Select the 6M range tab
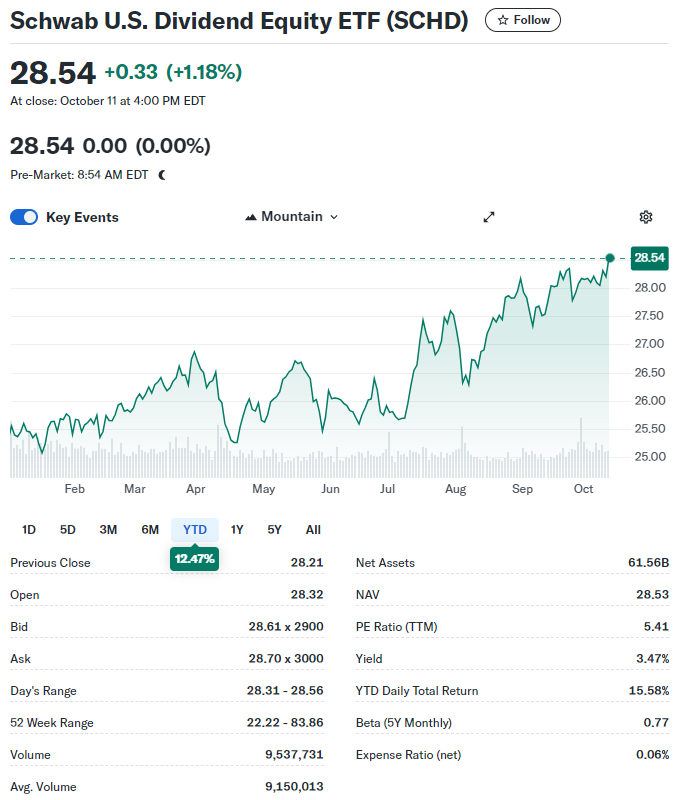Image resolution: width=678 pixels, height=800 pixels. coord(150,530)
